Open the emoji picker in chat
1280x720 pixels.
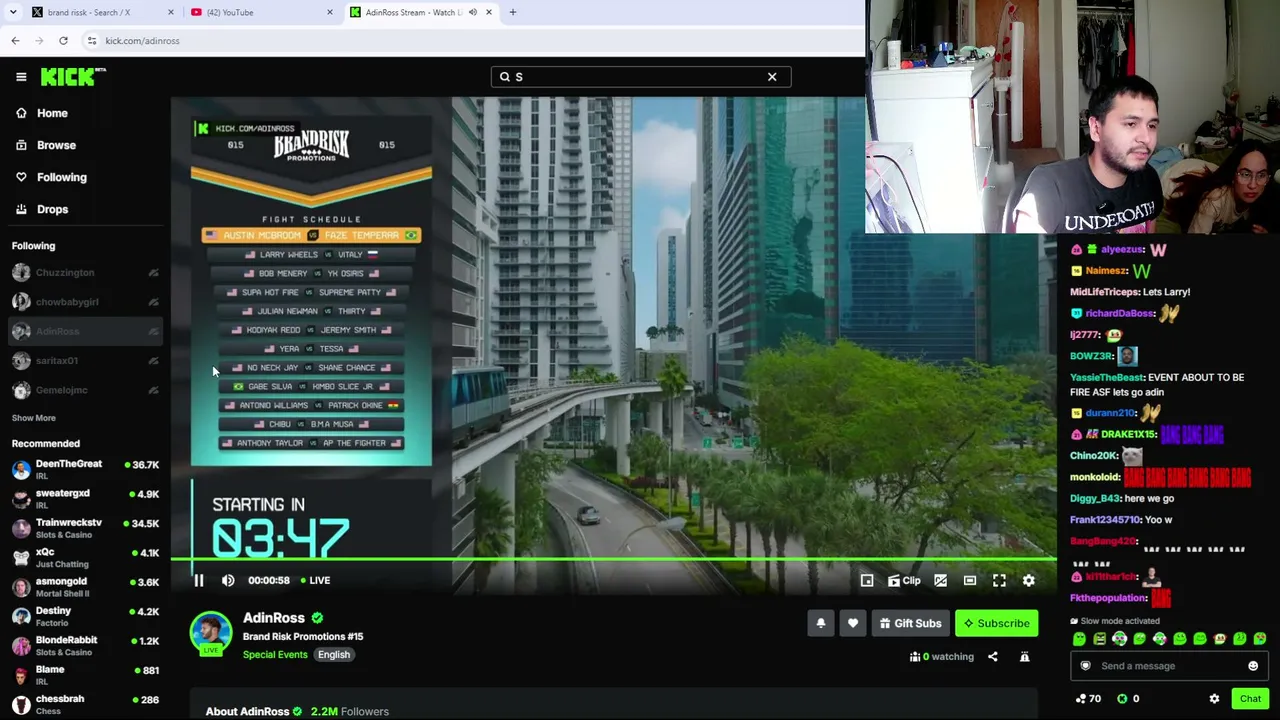point(1253,666)
